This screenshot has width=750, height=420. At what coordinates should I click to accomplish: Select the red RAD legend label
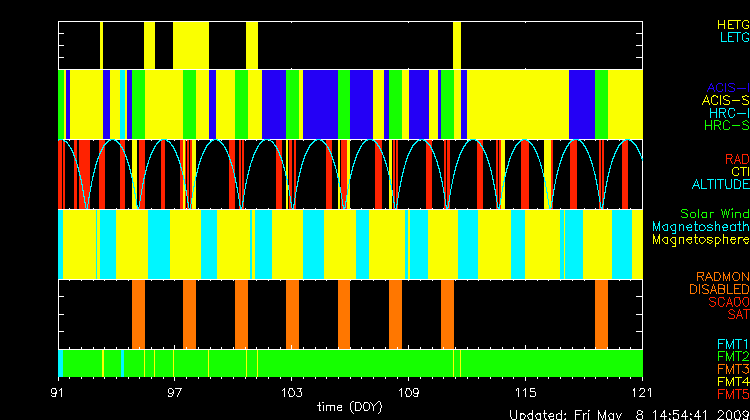736,159
